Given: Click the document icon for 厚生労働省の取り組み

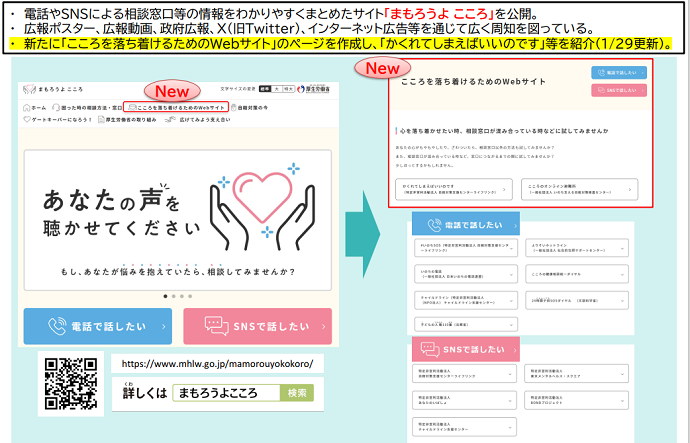Looking at the screenshot, I should [x=101, y=119].
